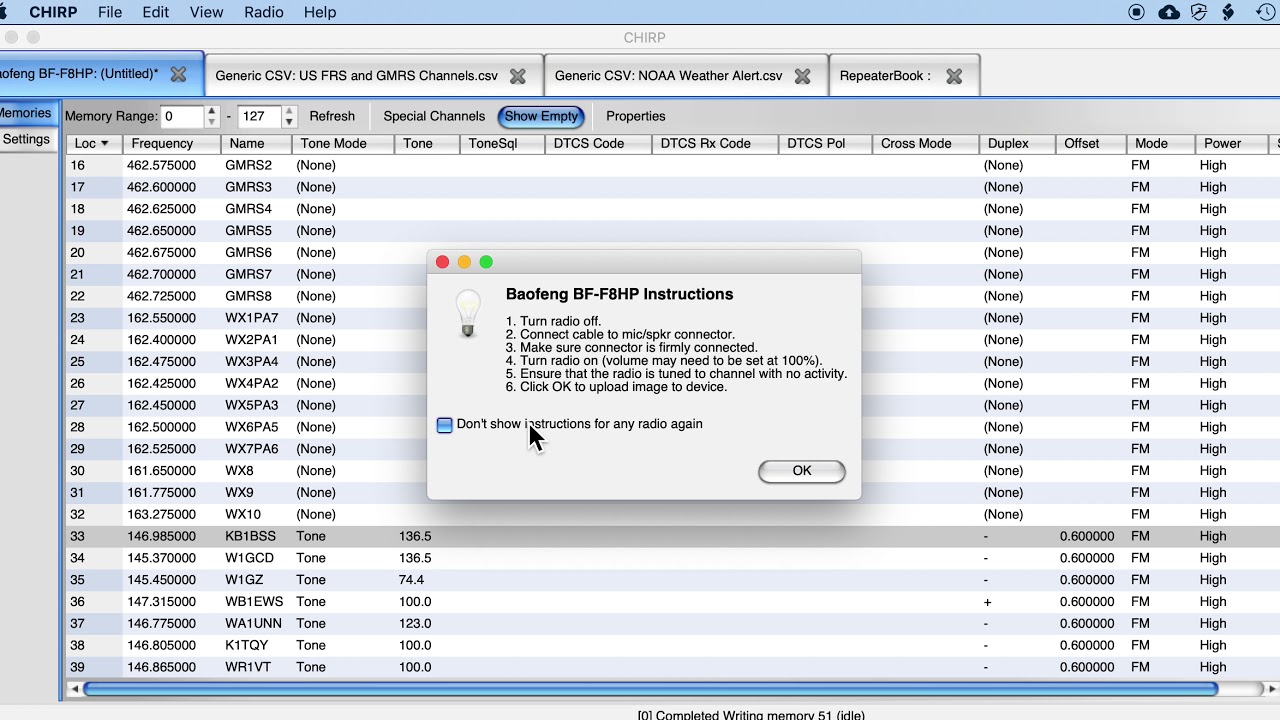Close the Baofeng BF-F8HP (Untitled) tab
The height and width of the screenshot is (720, 1280).
(x=178, y=75)
